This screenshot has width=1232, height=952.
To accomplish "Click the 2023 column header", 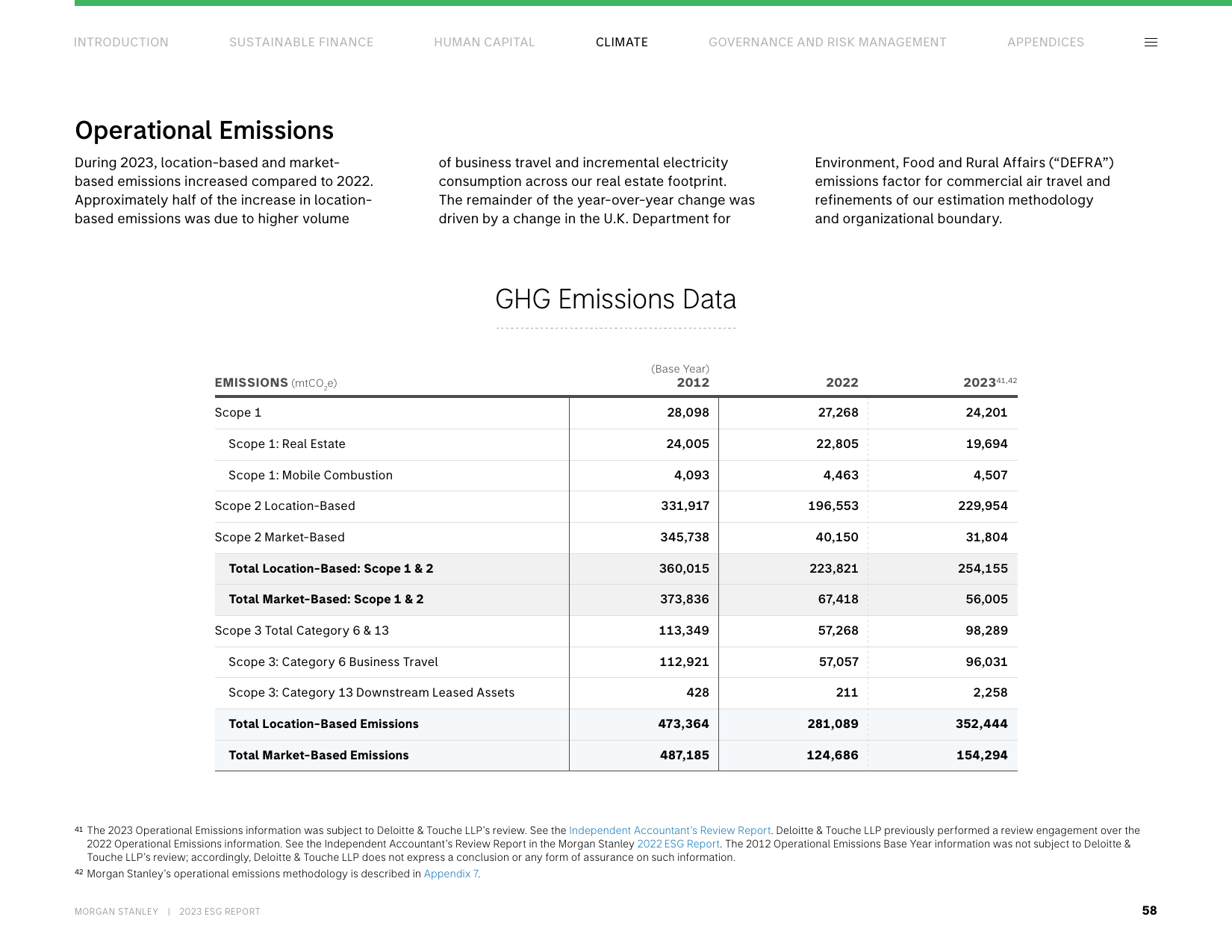I will tap(980, 383).
